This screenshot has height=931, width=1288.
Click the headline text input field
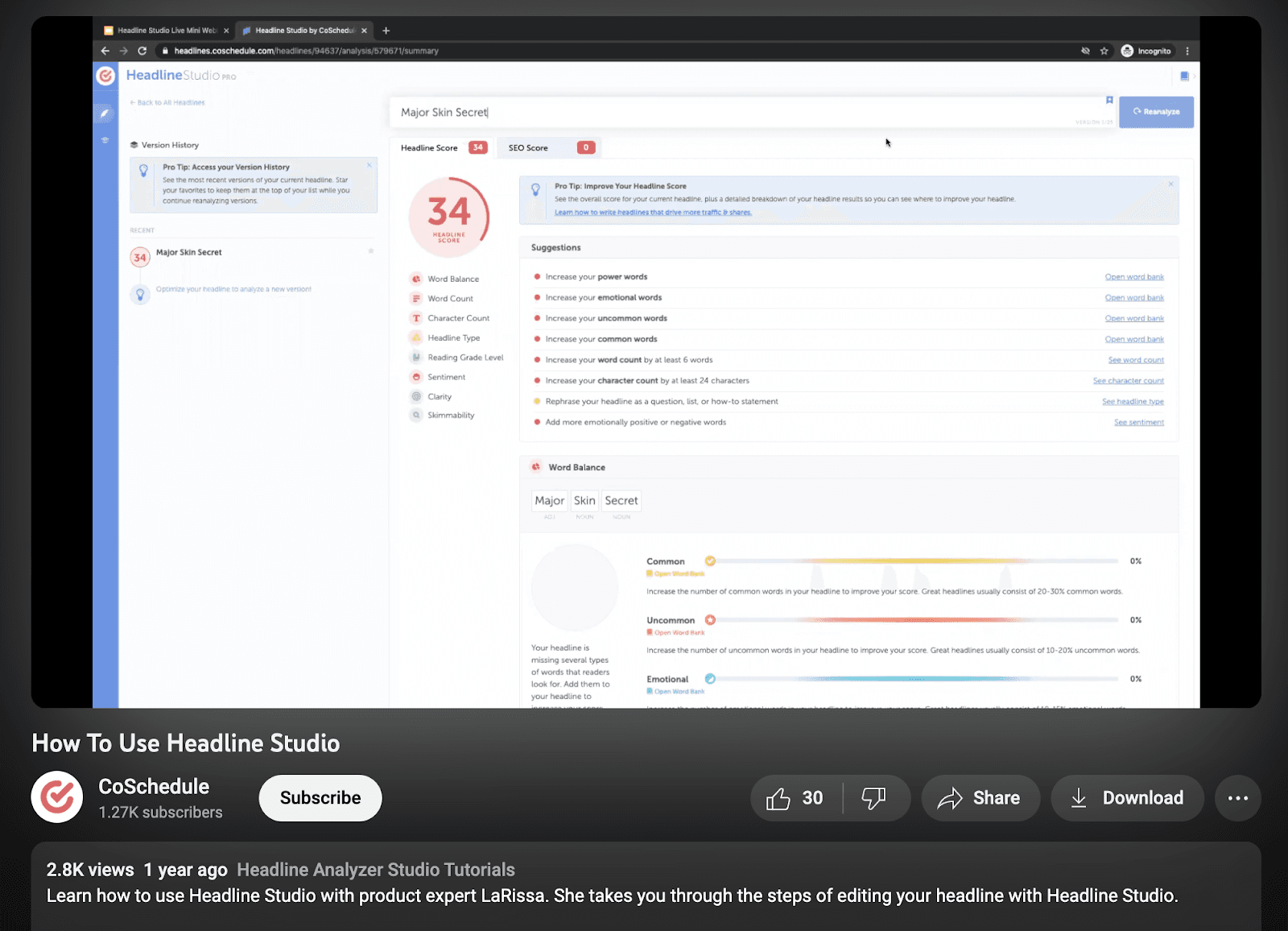click(x=753, y=113)
